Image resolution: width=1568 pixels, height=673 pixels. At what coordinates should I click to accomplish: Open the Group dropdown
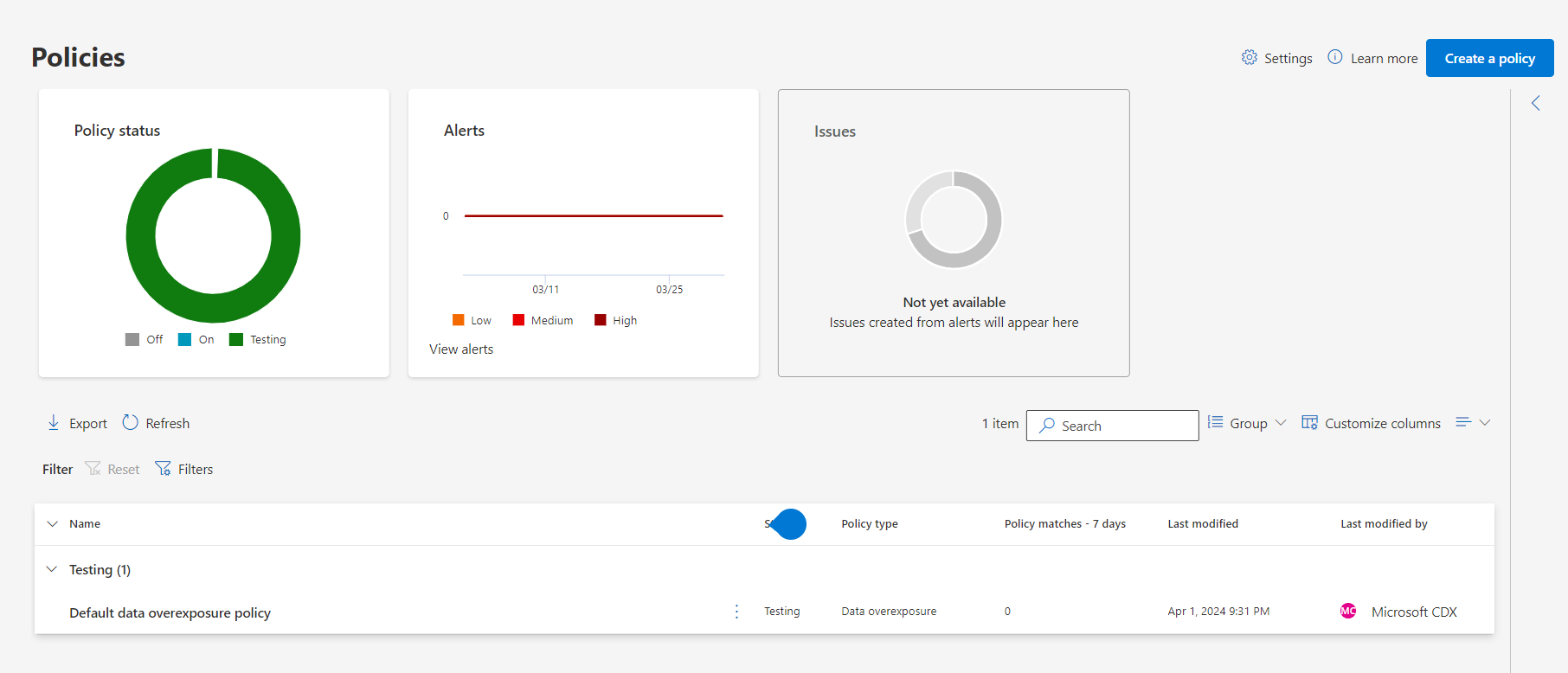(x=1248, y=423)
